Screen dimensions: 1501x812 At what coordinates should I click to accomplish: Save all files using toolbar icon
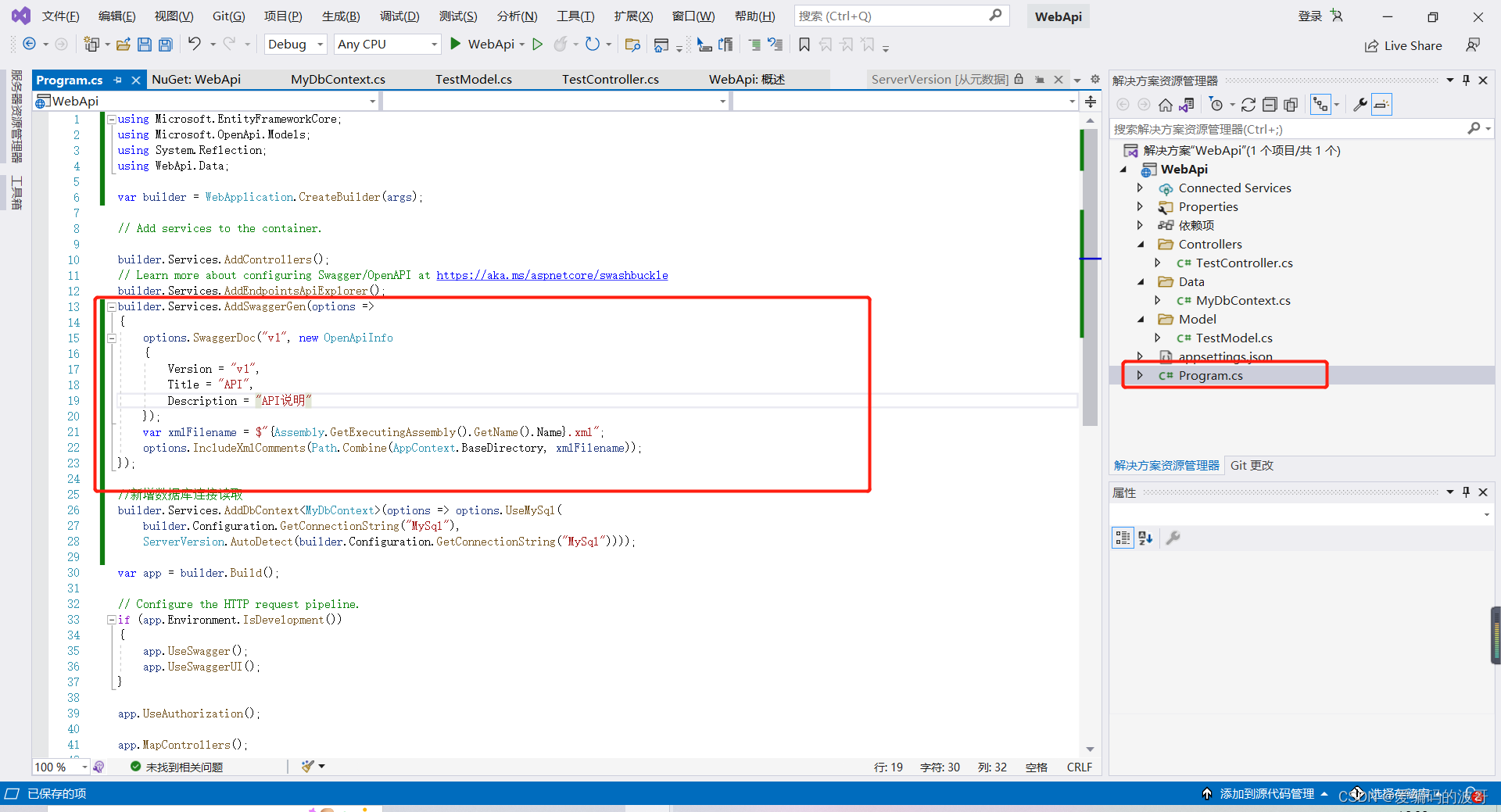pyautogui.click(x=165, y=45)
